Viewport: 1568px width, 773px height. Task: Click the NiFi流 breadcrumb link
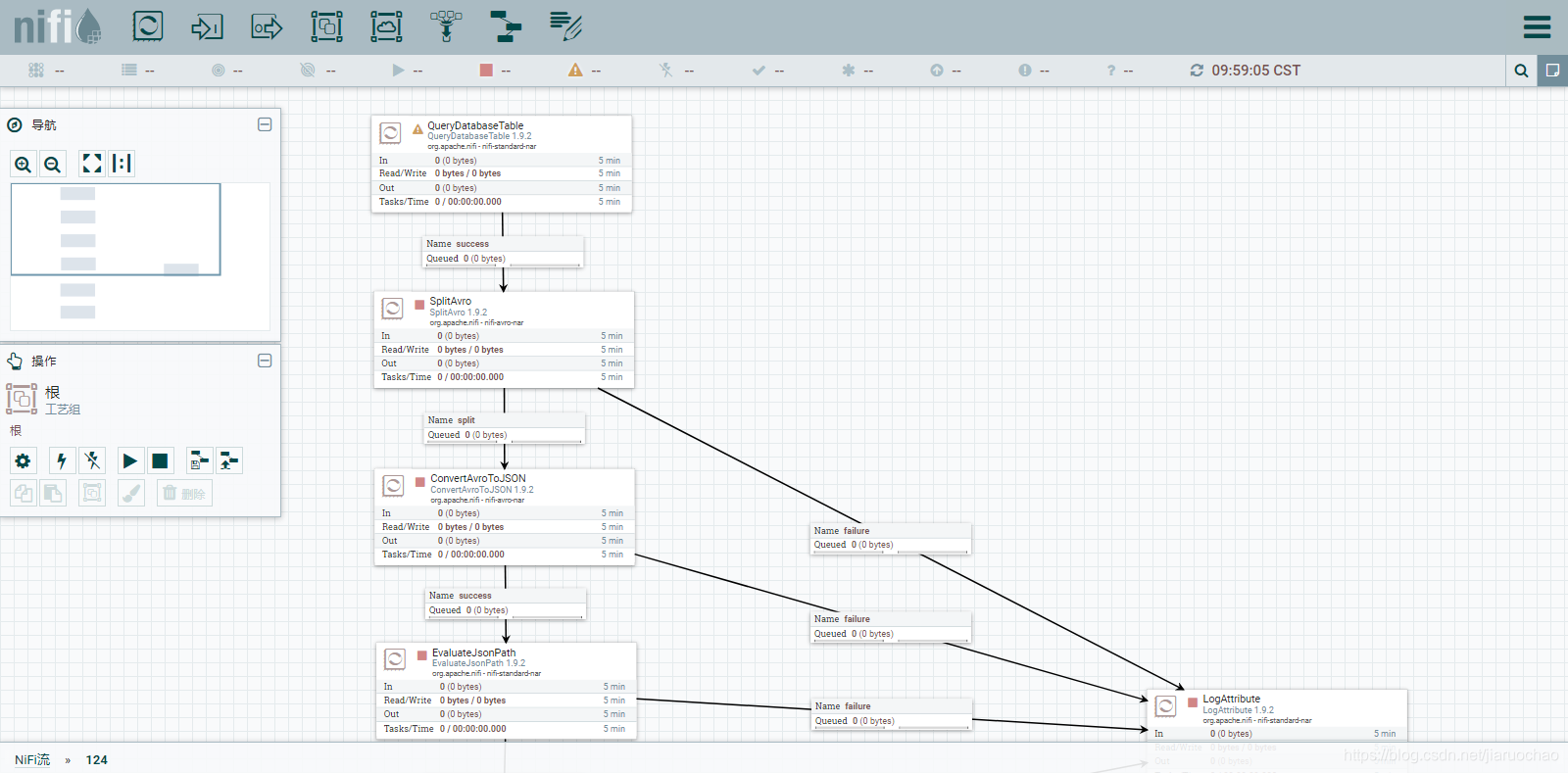pos(32,759)
